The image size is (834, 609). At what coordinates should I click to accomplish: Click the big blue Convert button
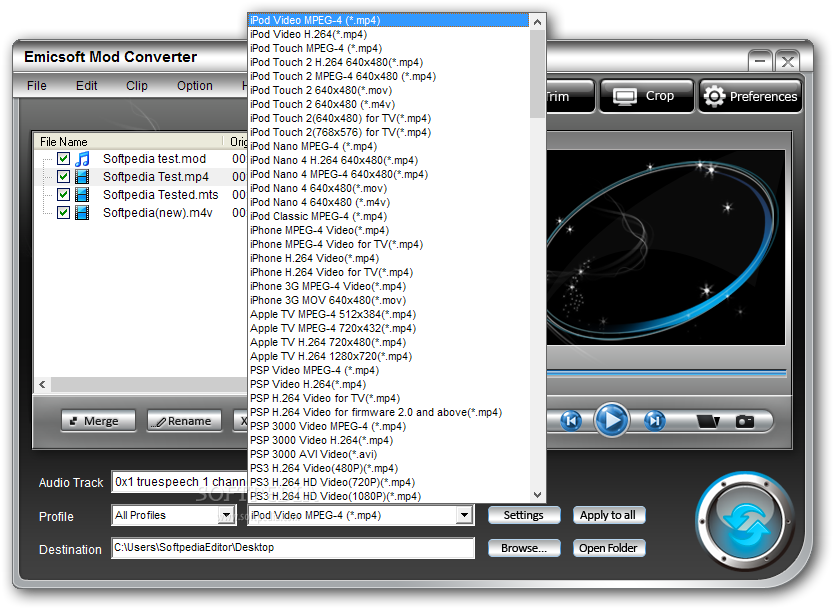click(745, 522)
